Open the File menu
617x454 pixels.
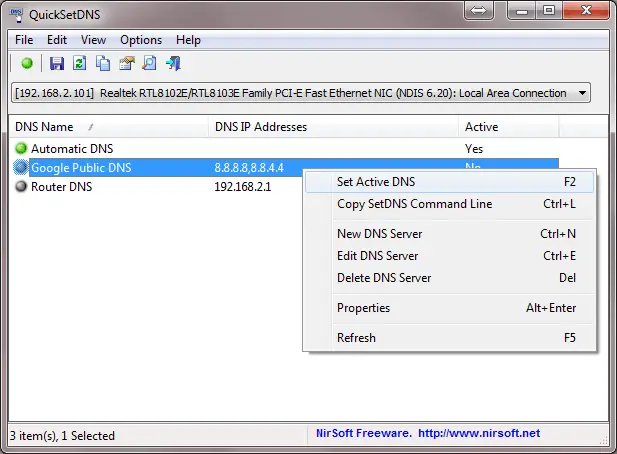coord(24,40)
